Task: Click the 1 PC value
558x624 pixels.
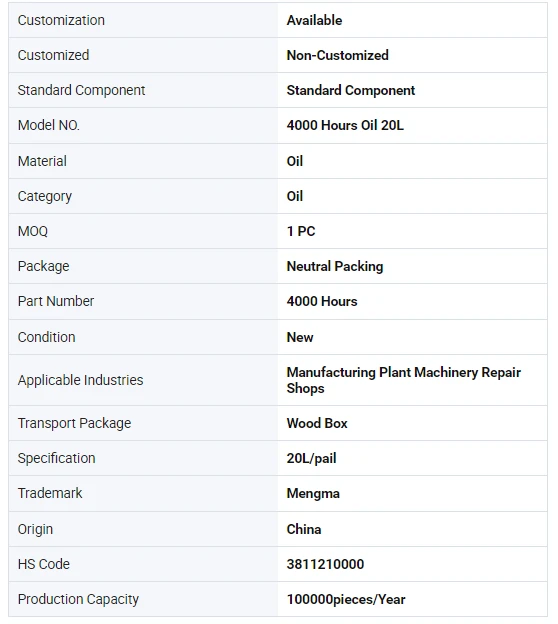Action: tap(301, 231)
